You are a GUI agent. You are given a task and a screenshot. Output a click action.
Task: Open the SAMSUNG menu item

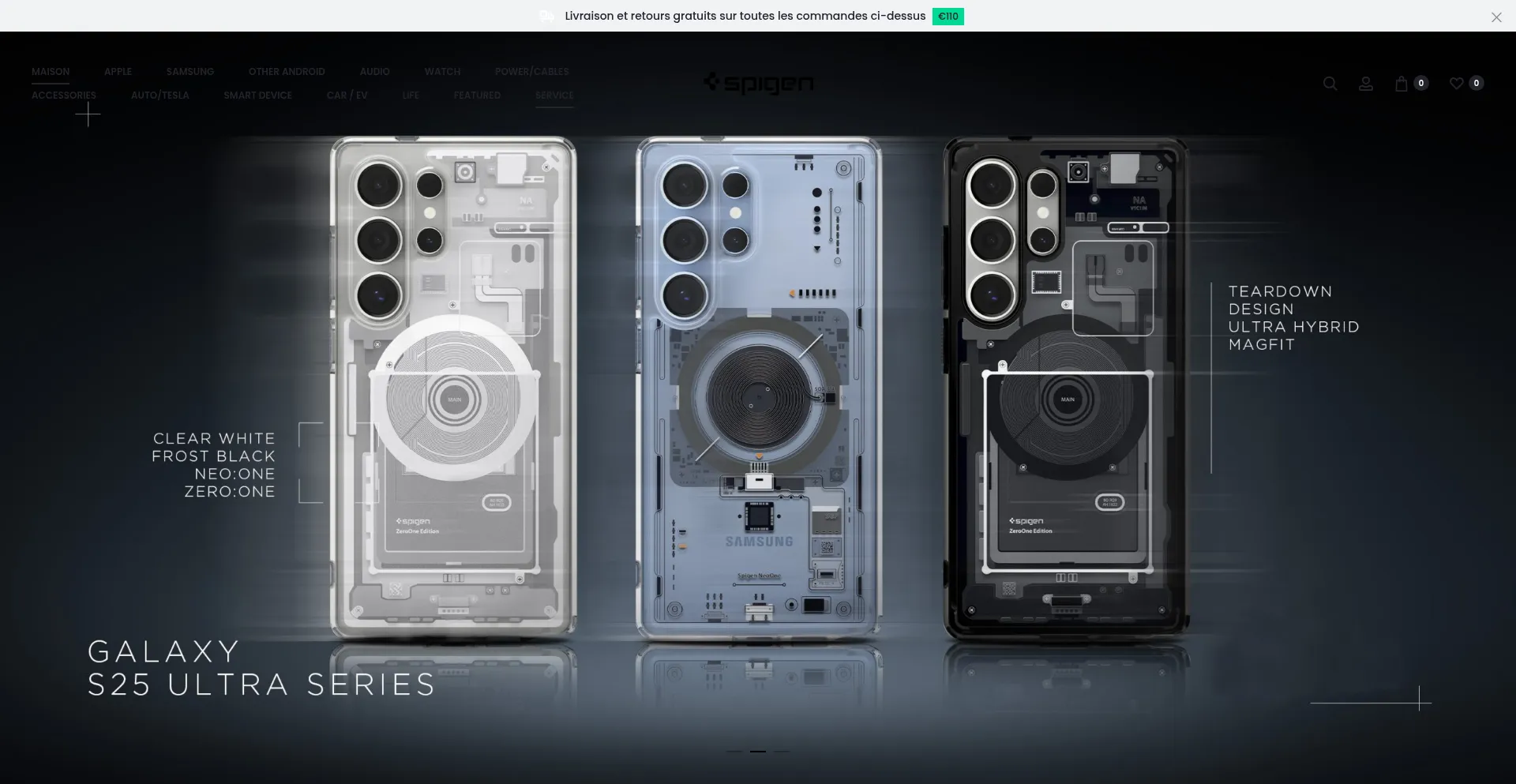click(190, 71)
